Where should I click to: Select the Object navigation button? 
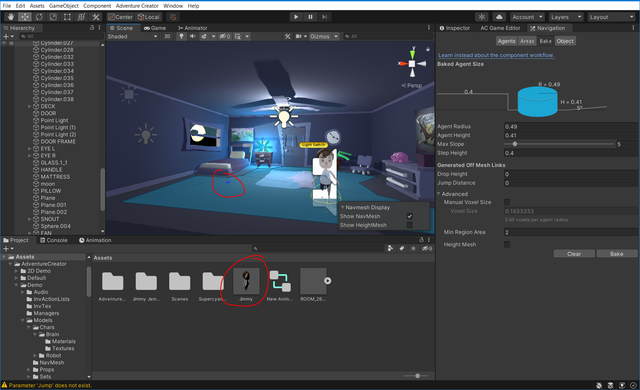click(x=565, y=41)
